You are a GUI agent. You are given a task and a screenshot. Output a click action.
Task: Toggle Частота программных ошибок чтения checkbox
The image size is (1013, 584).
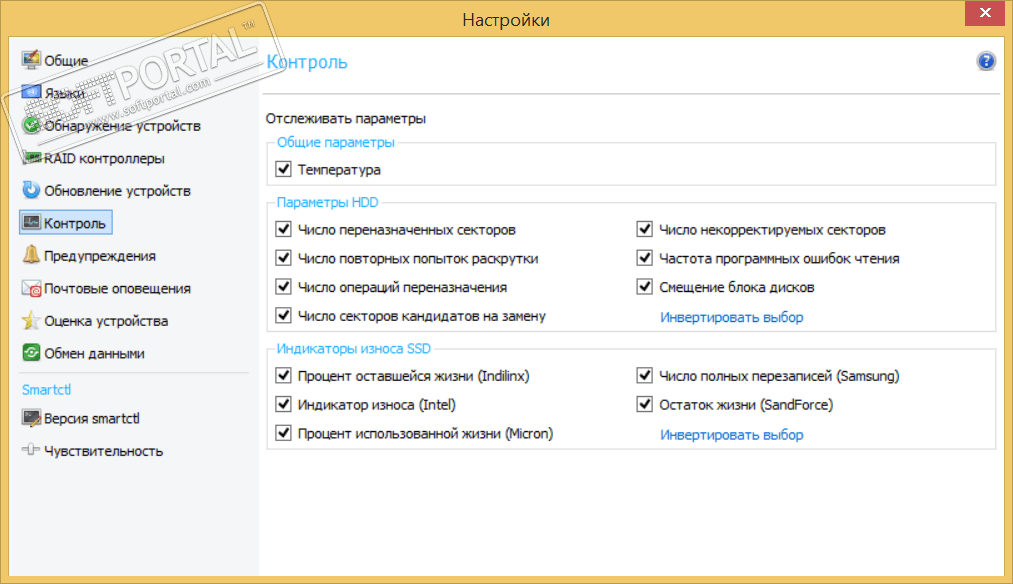pos(645,258)
